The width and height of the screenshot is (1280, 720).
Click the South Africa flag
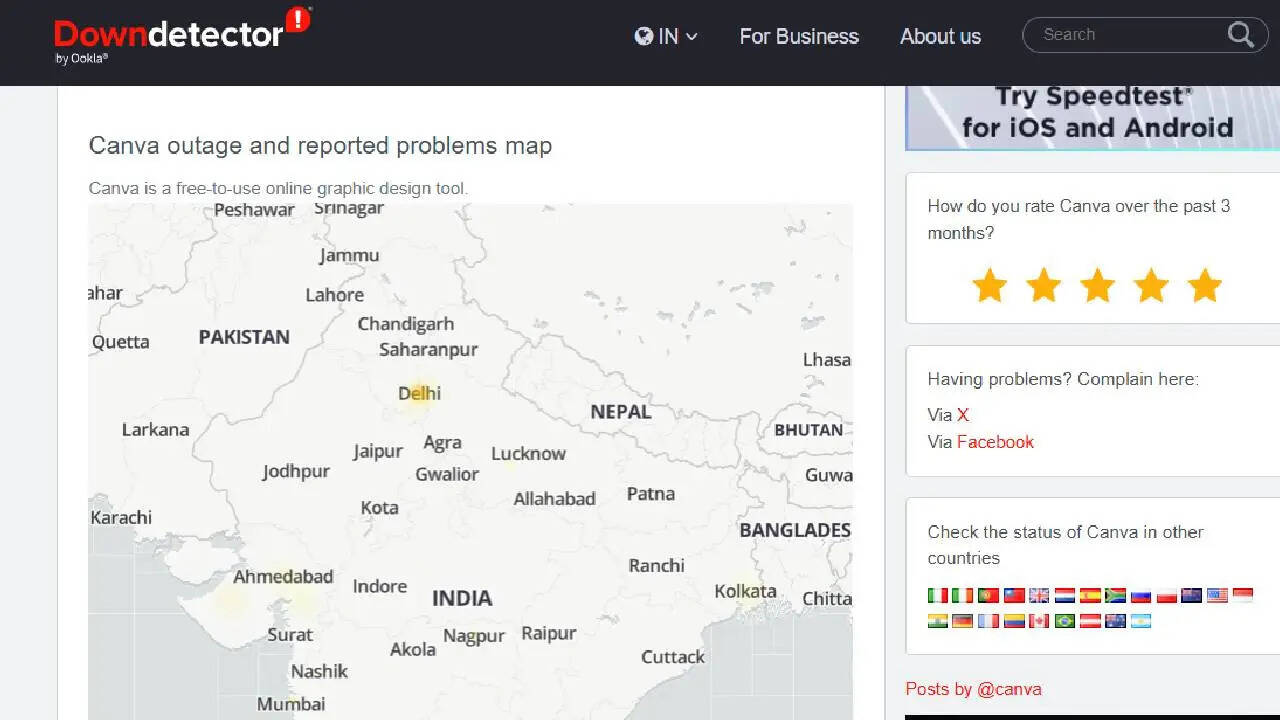tap(1115, 595)
